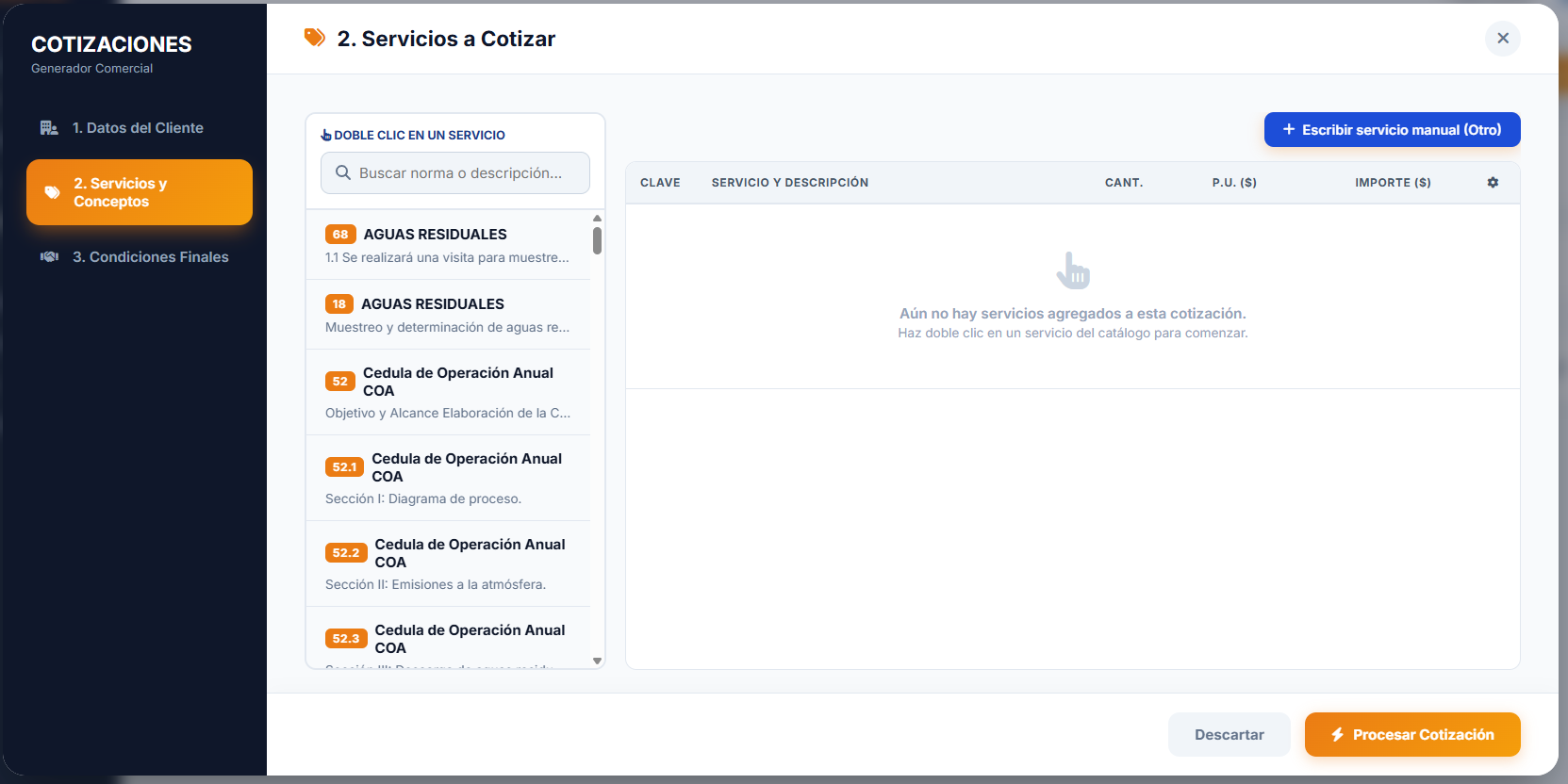
Task: Click the IMPORTE ($) column header
Action: point(1393,183)
